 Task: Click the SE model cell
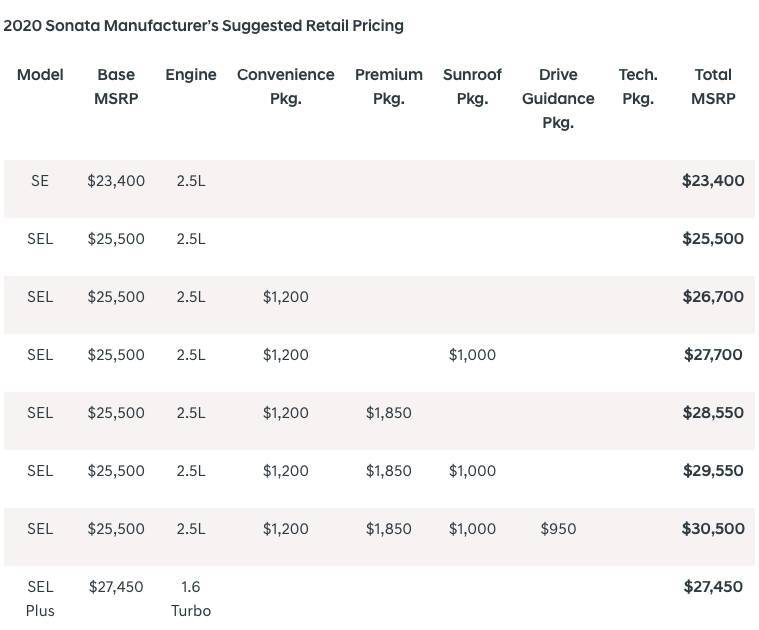point(40,181)
